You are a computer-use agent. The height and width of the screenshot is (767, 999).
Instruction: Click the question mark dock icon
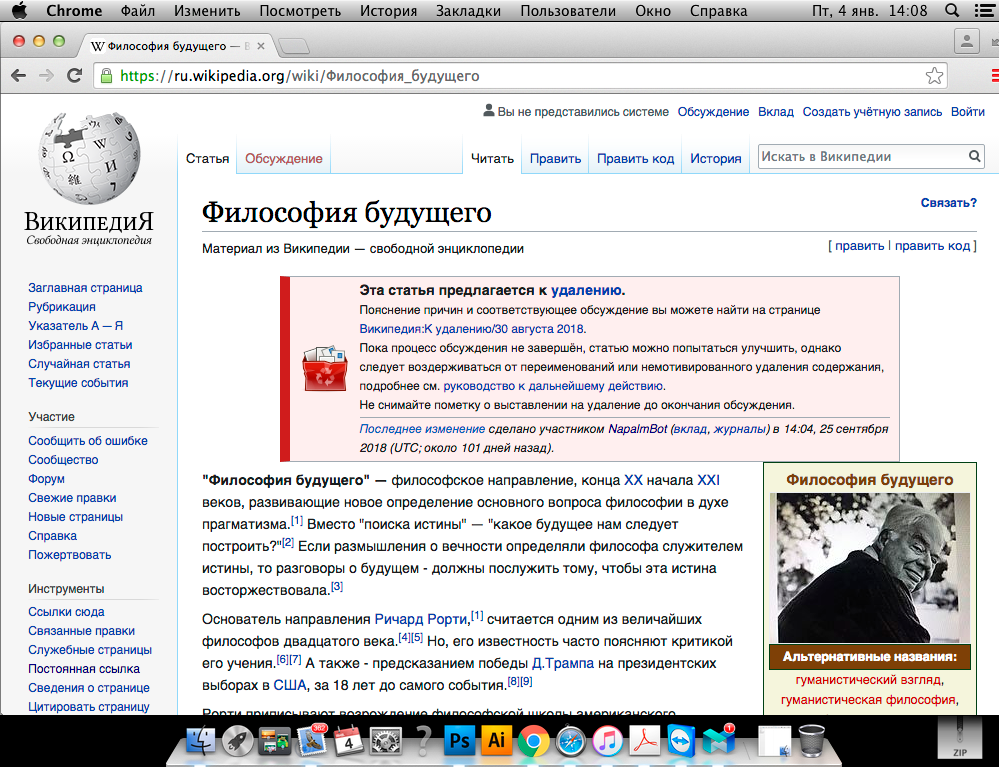pyautogui.click(x=422, y=741)
